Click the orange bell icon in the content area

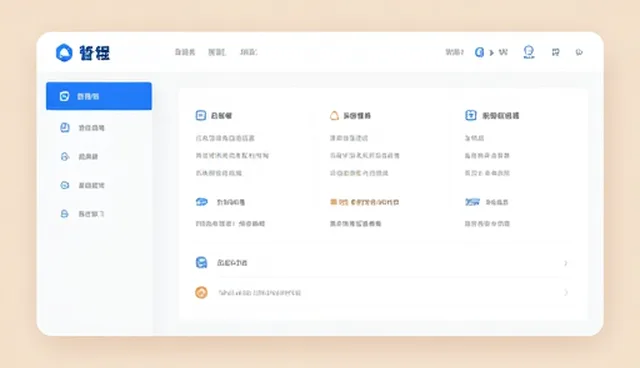click(x=334, y=115)
